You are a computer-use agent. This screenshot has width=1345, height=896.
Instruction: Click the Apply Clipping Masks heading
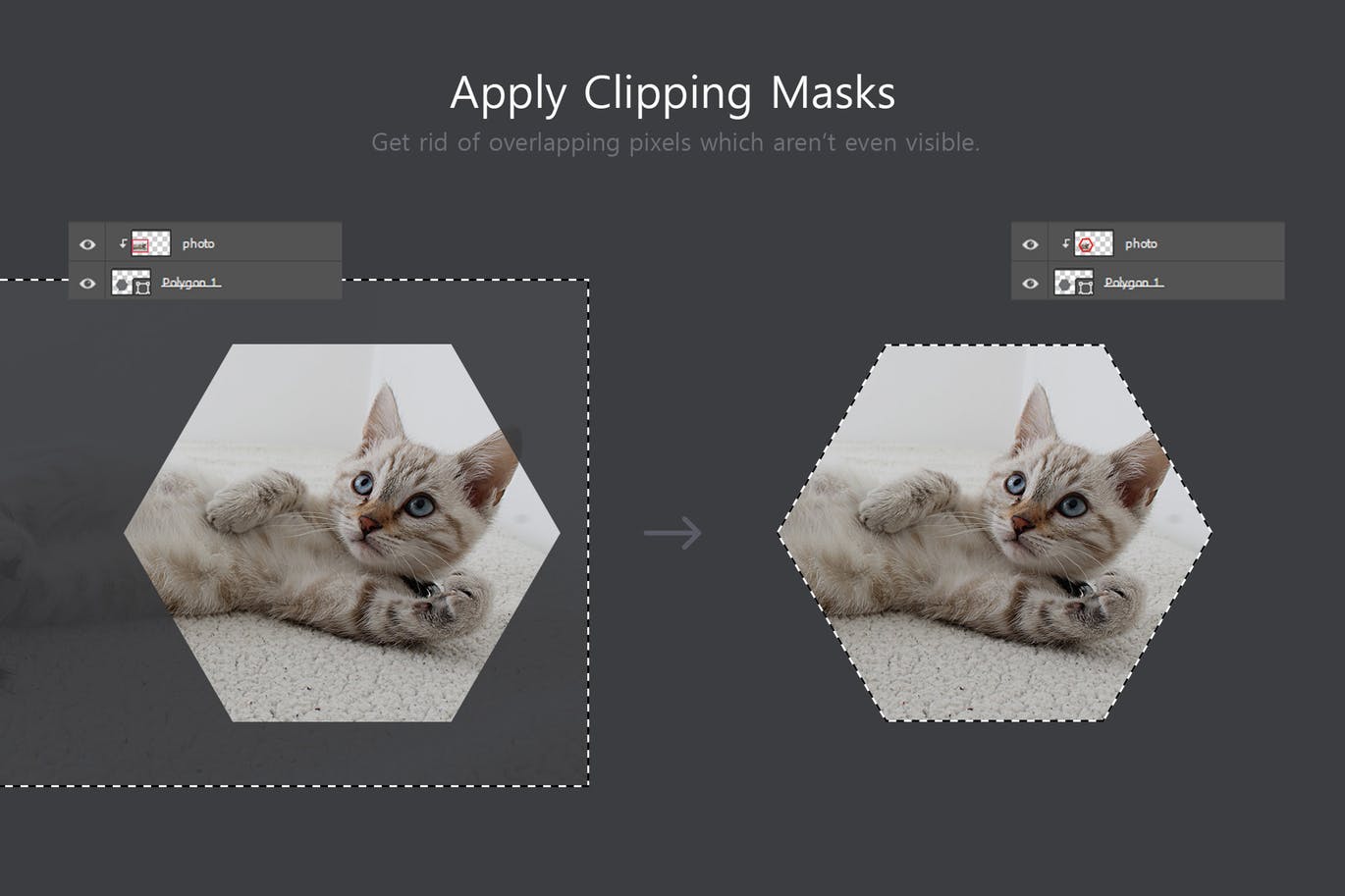pos(673,92)
